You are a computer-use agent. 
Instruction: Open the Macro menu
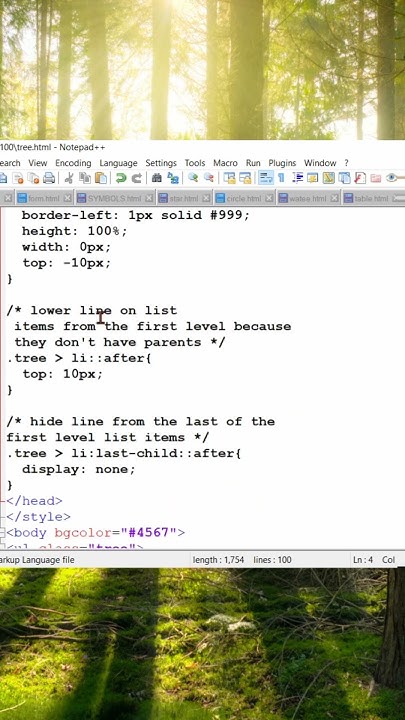225,163
